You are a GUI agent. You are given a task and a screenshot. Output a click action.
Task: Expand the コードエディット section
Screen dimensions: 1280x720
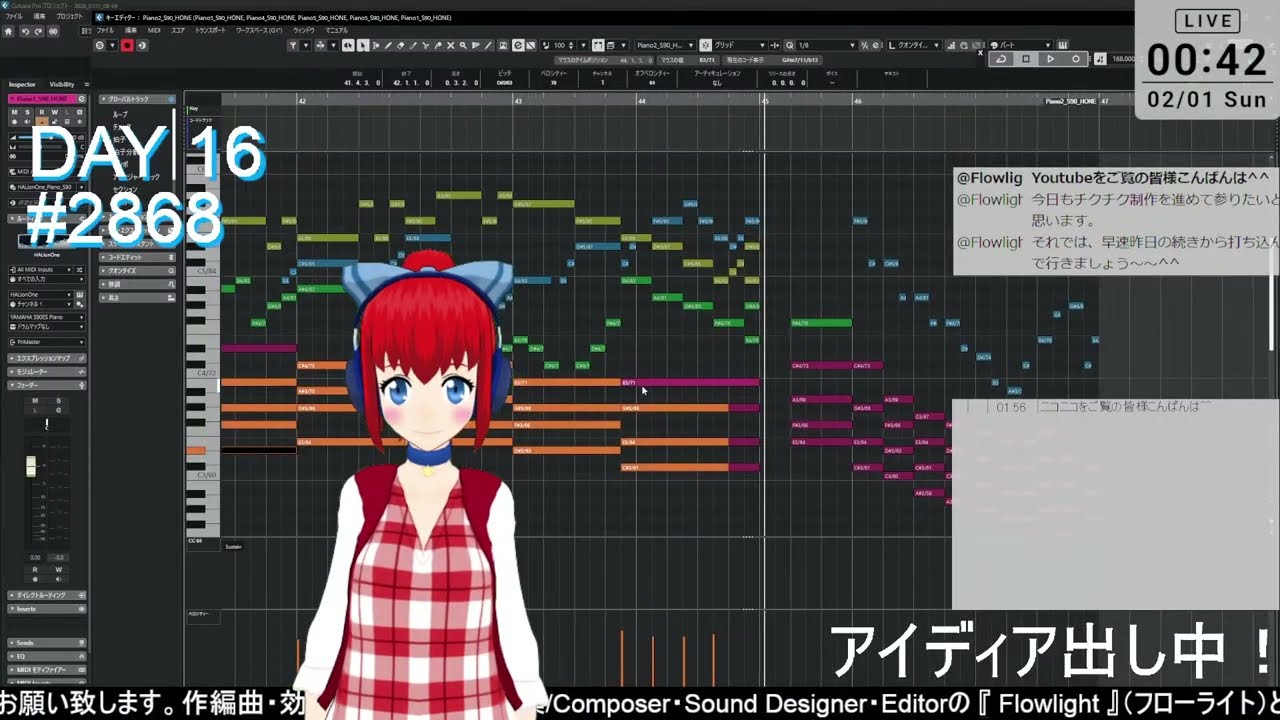click(x=137, y=257)
